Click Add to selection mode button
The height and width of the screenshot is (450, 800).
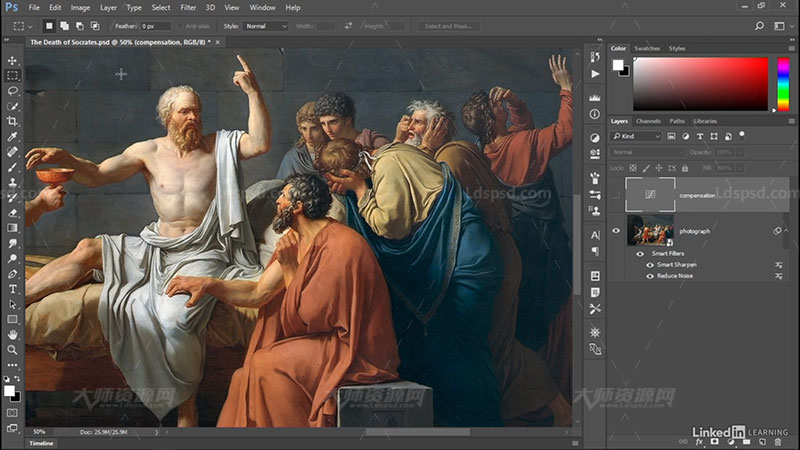tap(64, 26)
